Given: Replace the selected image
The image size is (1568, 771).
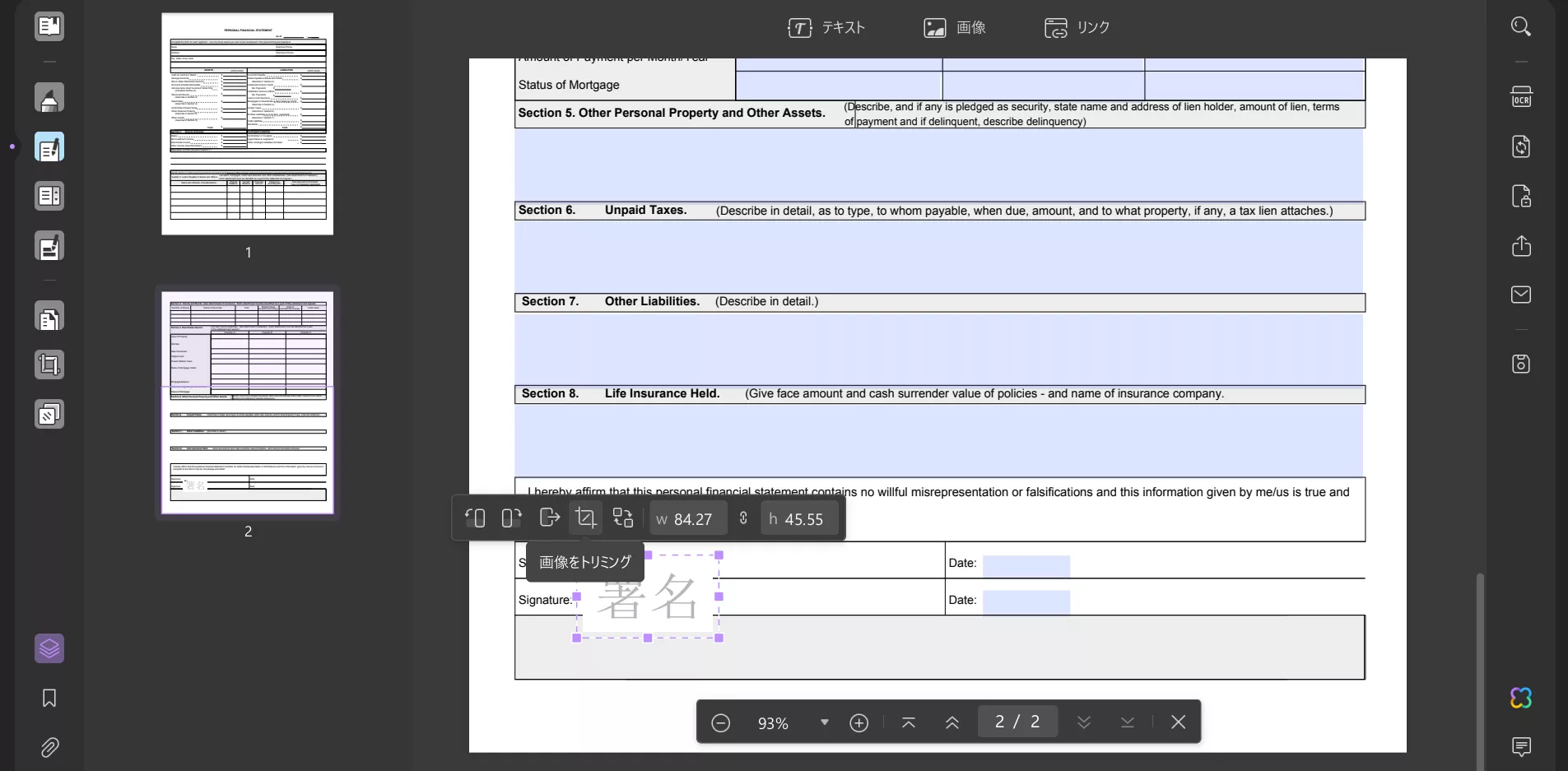Looking at the screenshot, I should pos(623,518).
